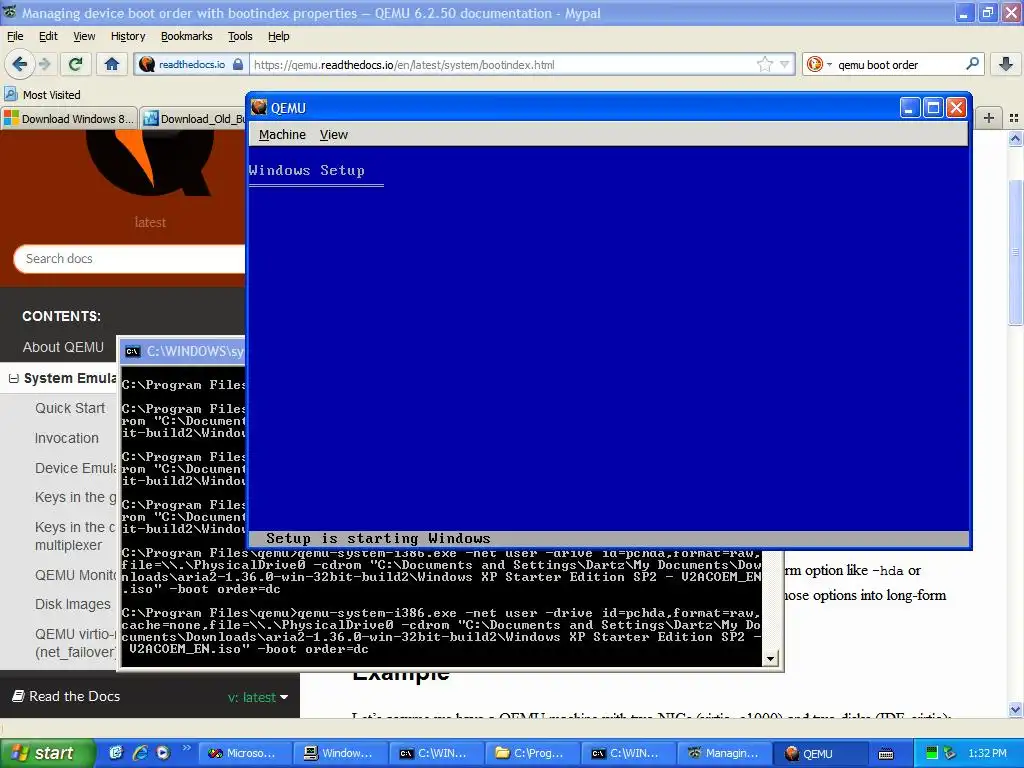This screenshot has height=768, width=1024.
Task: Open the QEMU Machine menu
Action: click(x=282, y=135)
